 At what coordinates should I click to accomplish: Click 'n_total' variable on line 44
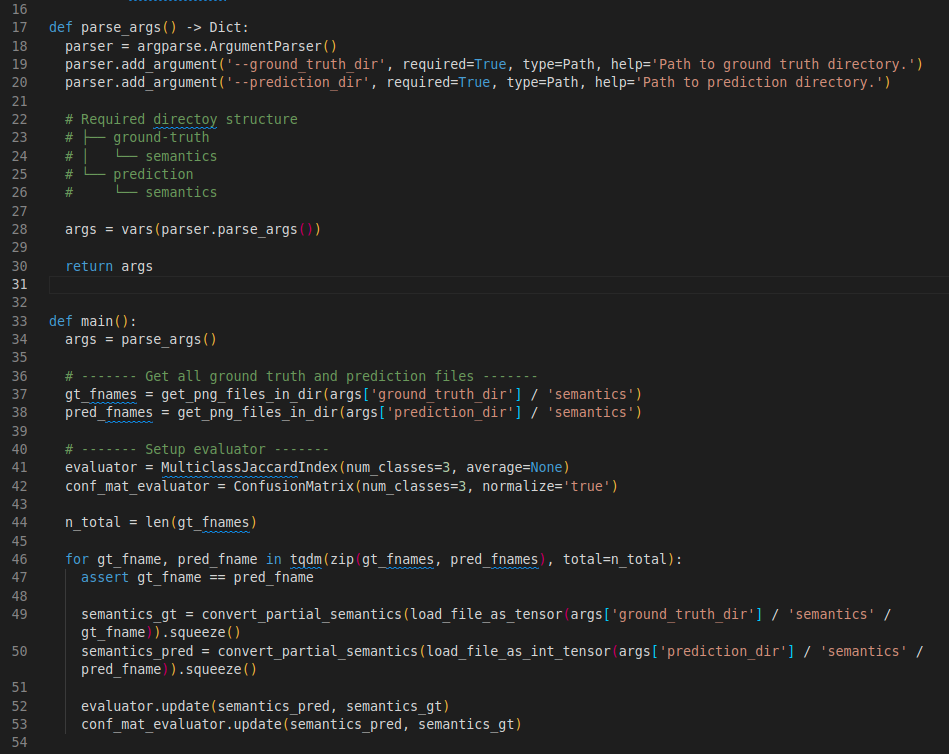(x=93, y=522)
